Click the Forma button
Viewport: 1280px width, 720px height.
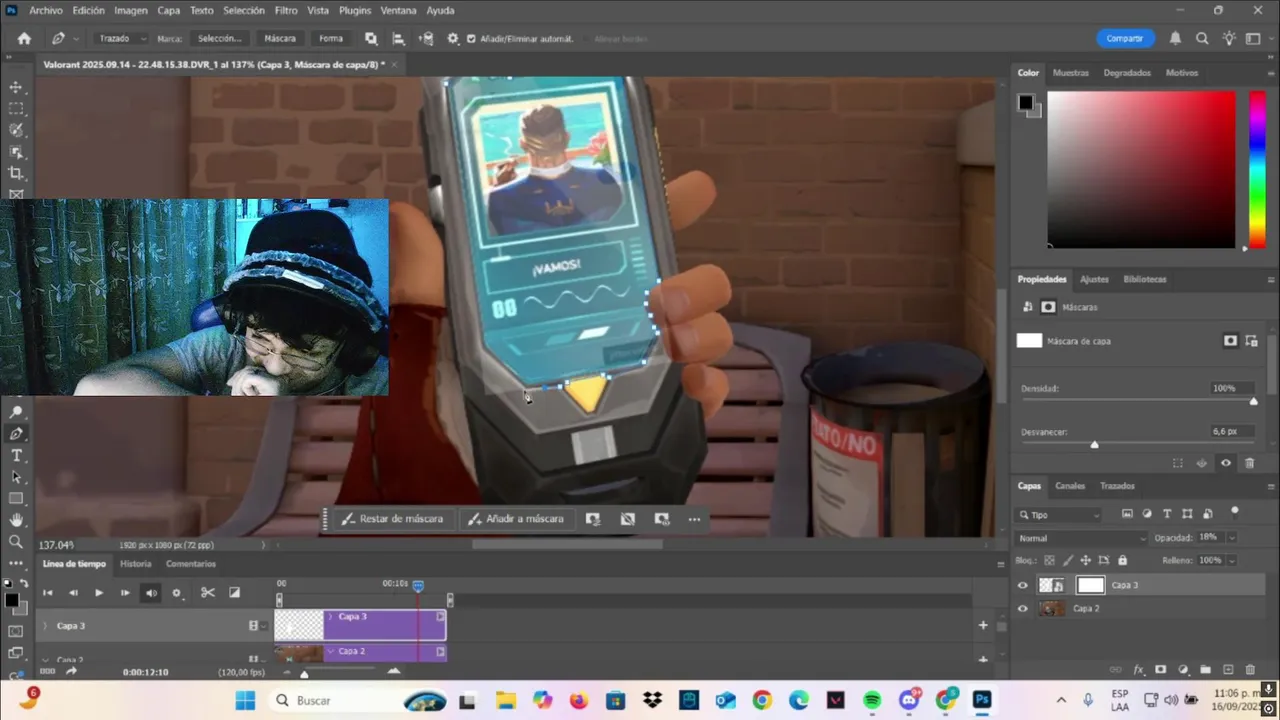click(331, 39)
